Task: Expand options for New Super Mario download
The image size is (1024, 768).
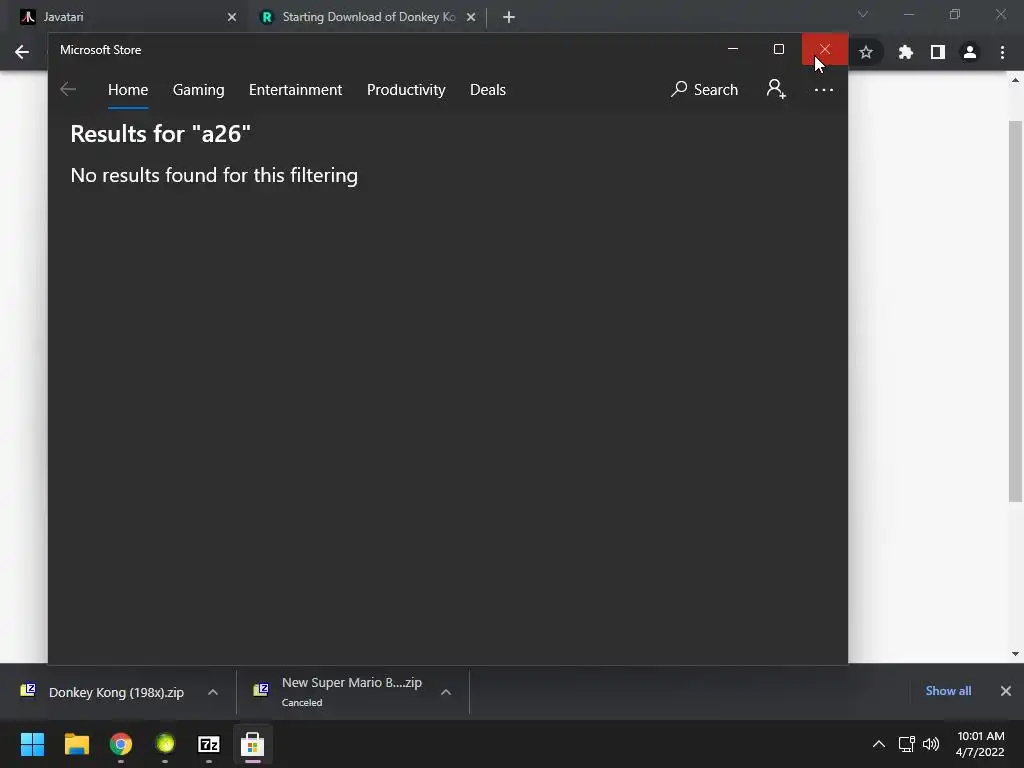Action: 446,692
